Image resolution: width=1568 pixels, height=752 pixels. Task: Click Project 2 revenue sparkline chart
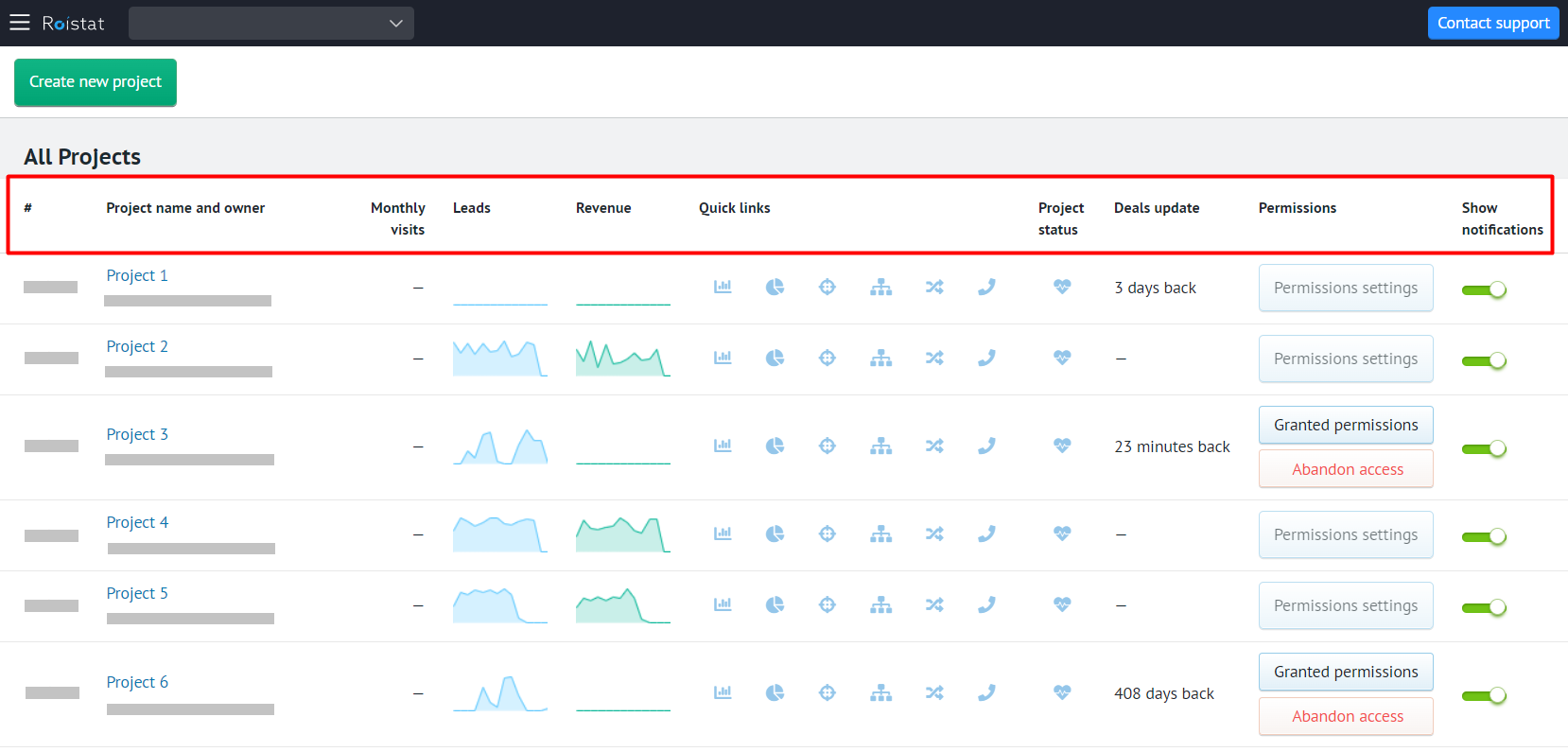click(623, 358)
